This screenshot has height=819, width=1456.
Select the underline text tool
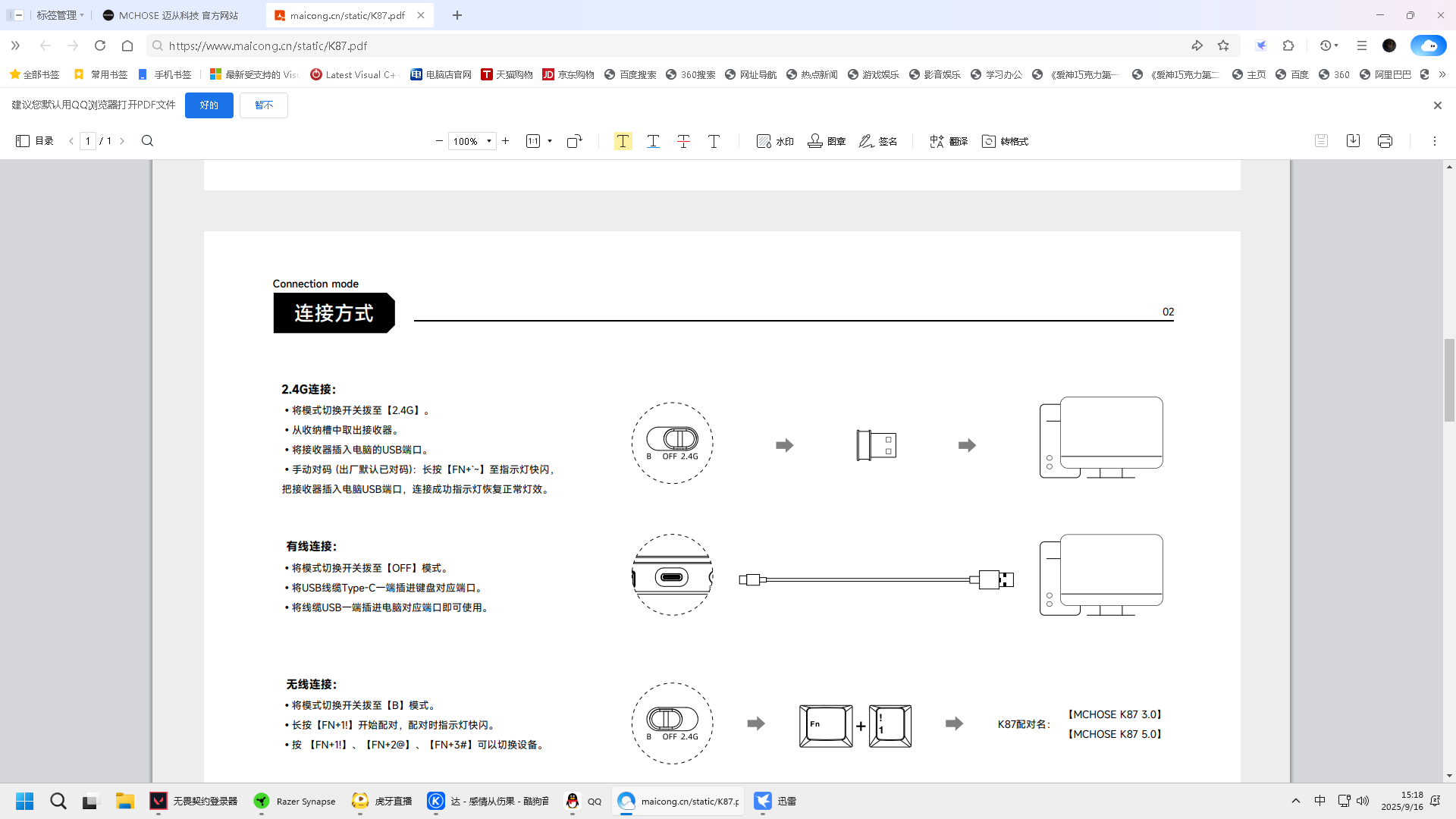[653, 141]
